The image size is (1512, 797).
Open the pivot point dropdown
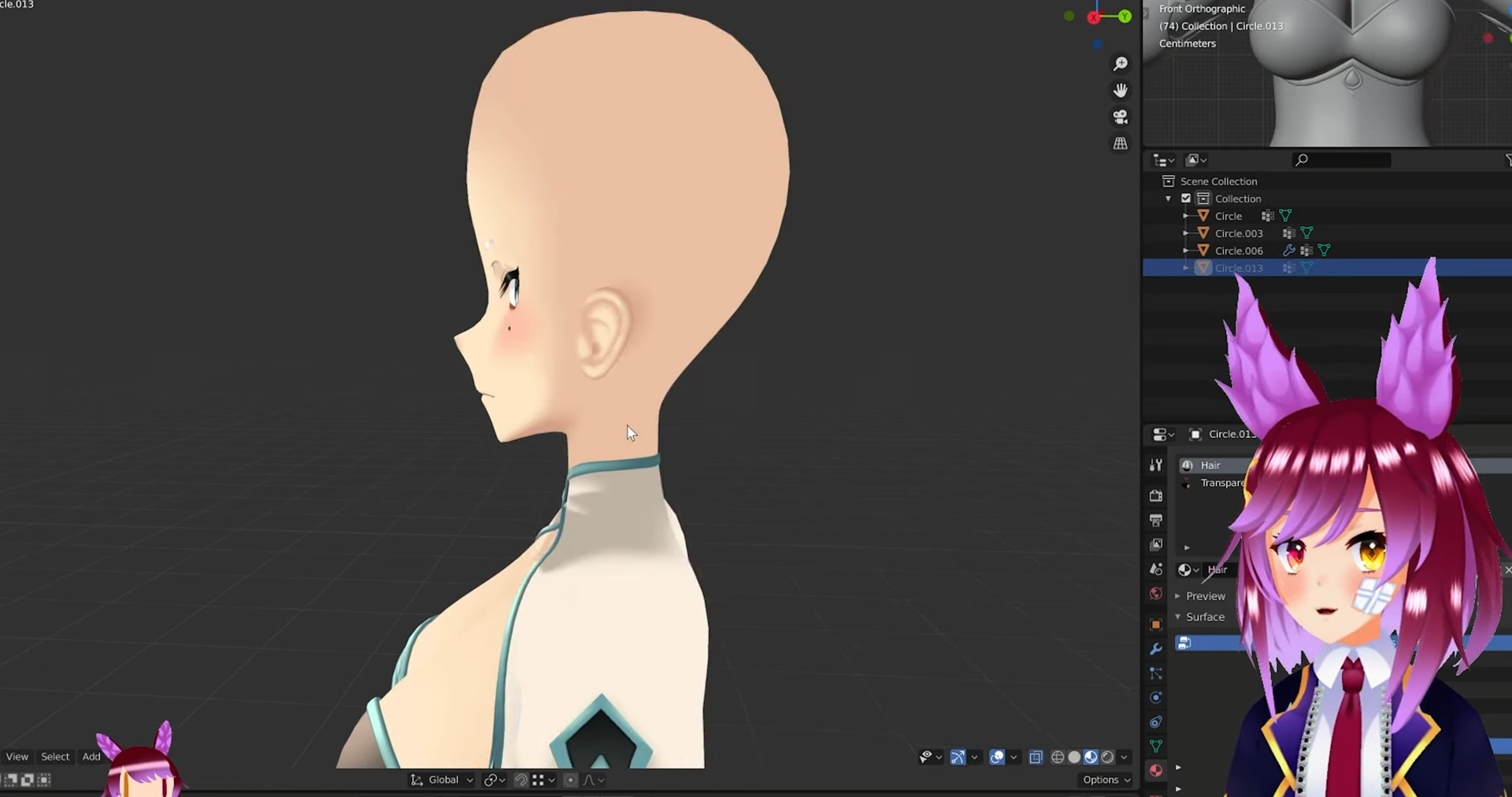coord(495,780)
